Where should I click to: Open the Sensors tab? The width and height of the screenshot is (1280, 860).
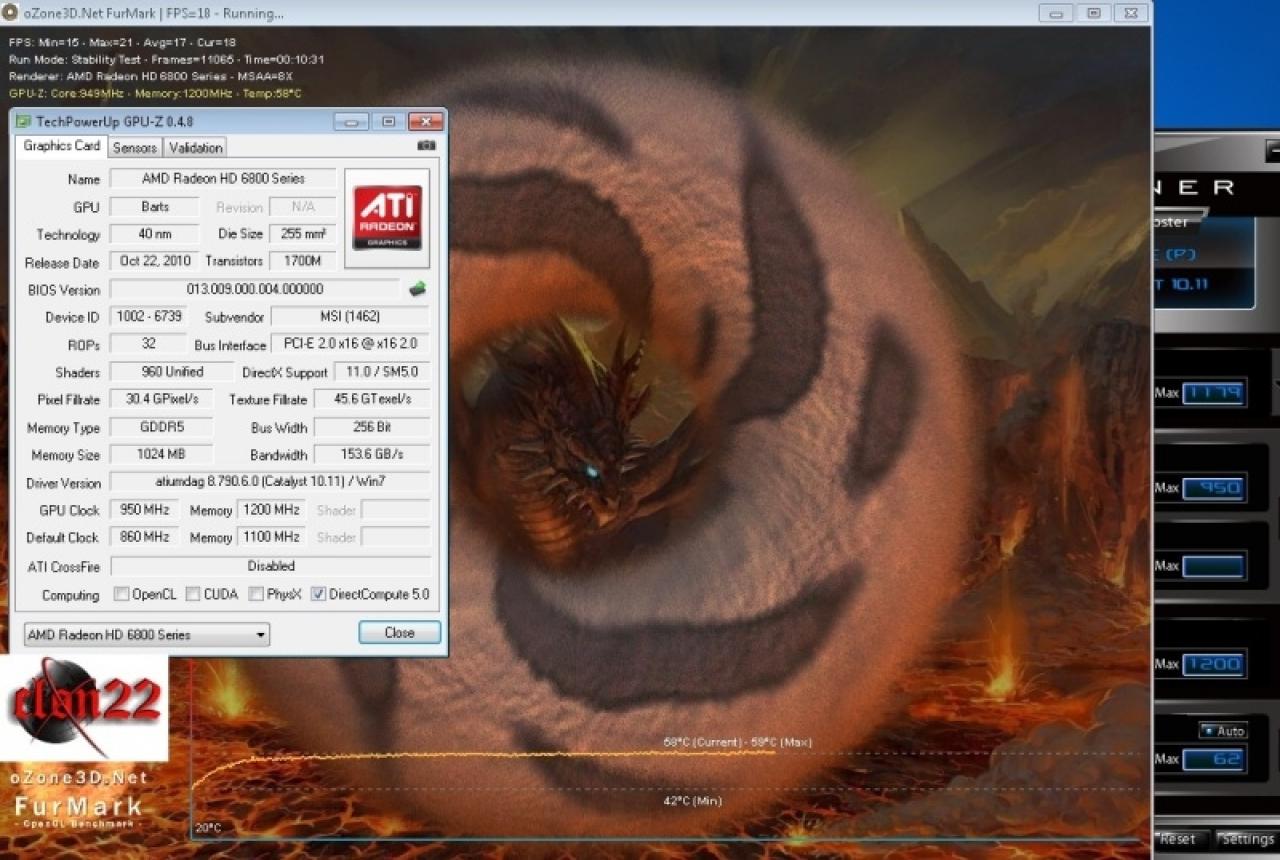click(134, 148)
